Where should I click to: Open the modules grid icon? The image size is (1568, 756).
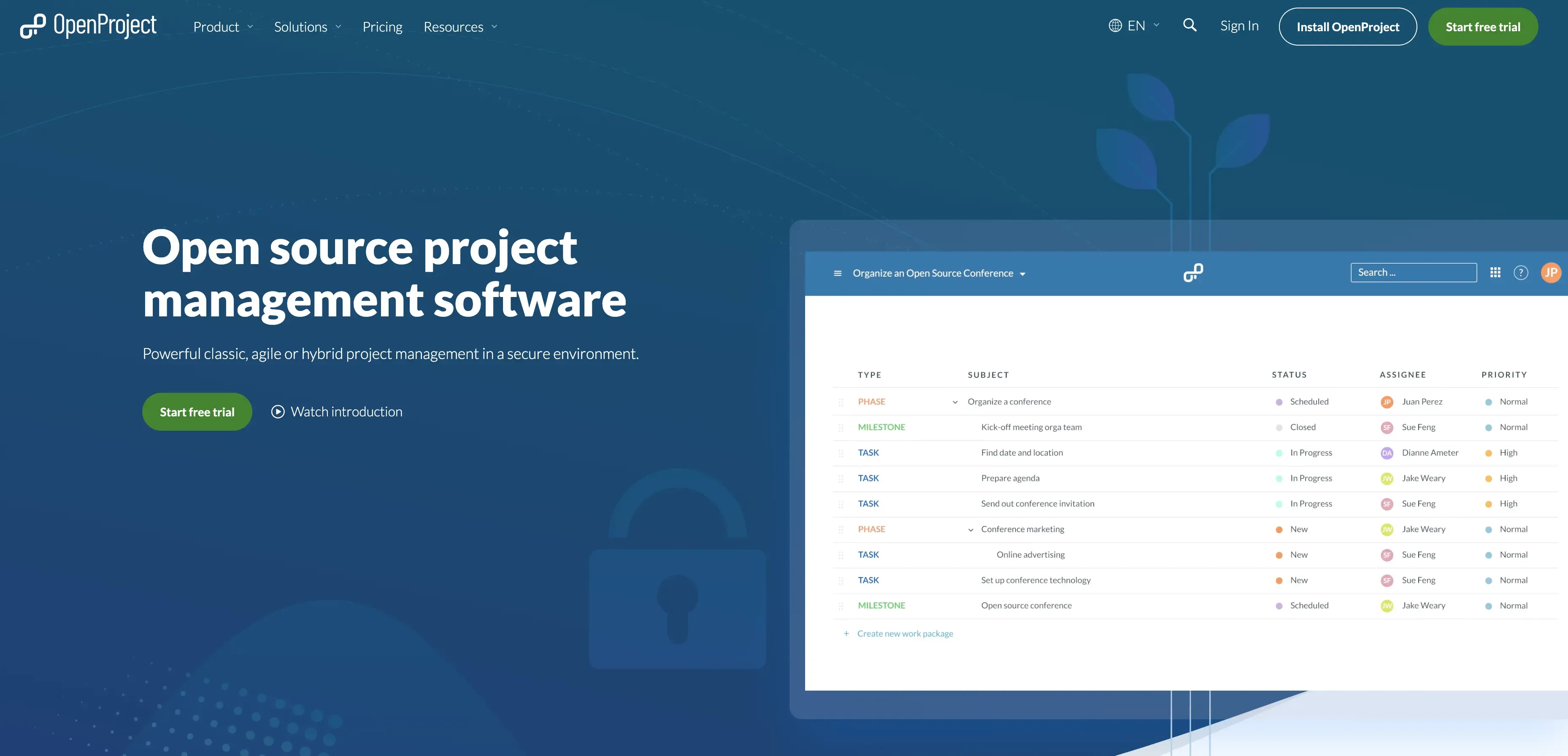(x=1495, y=273)
